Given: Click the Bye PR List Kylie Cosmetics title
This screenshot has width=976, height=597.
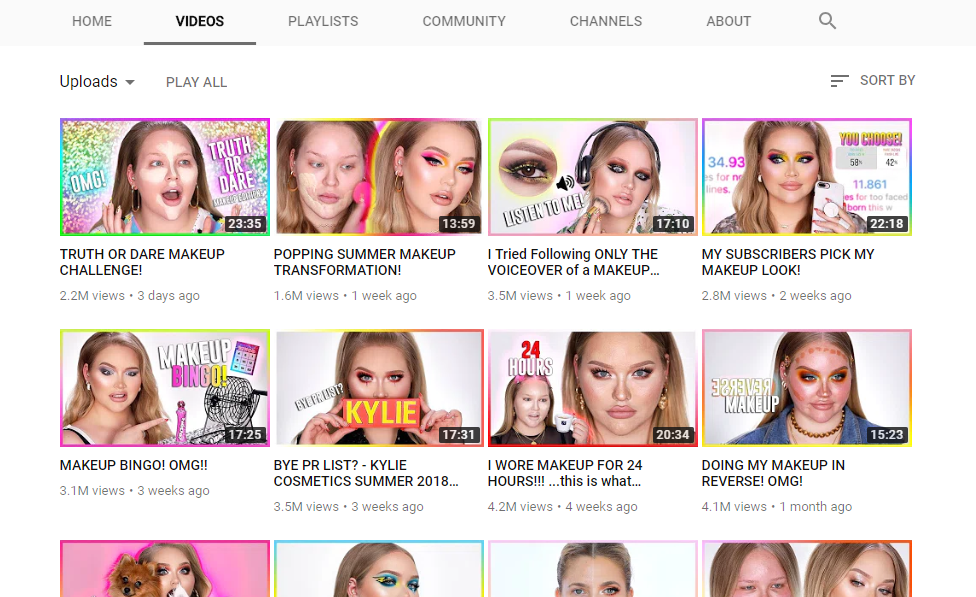Looking at the screenshot, I should [x=366, y=473].
